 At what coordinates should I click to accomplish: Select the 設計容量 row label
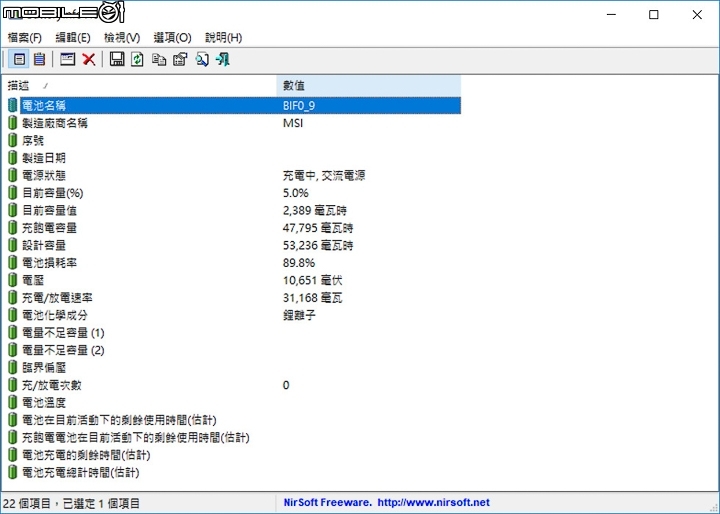tap(44, 245)
